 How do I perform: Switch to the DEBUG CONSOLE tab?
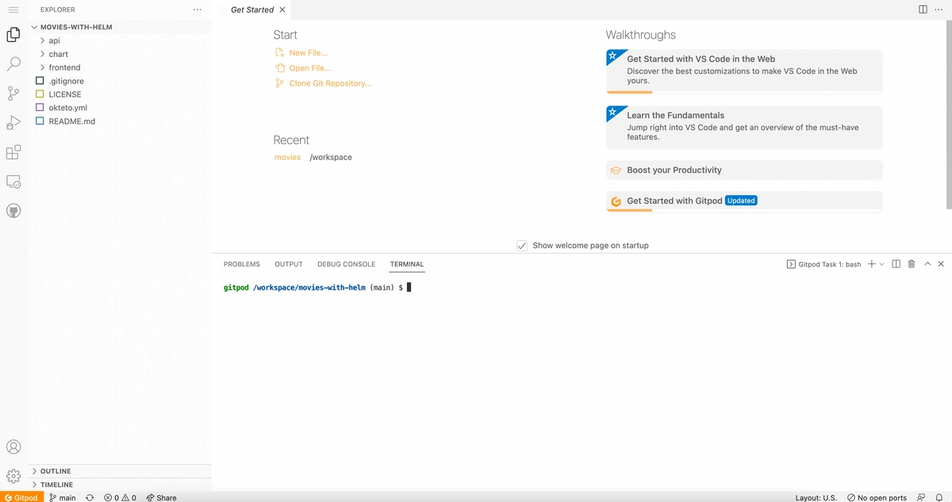coord(346,264)
